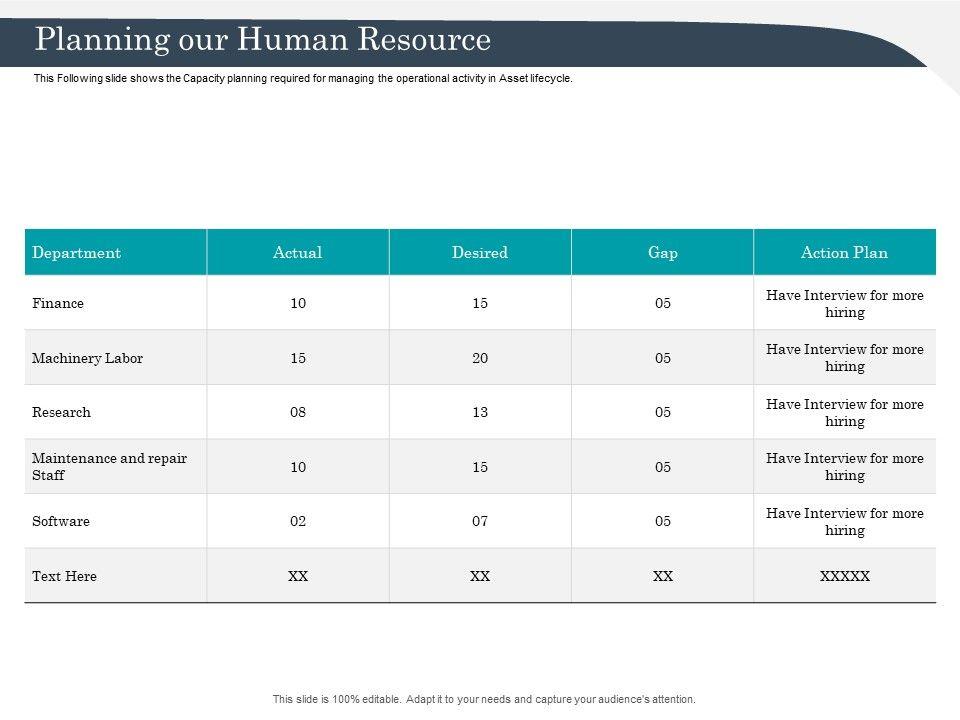Click the Actual value 08 for Research

click(297, 412)
